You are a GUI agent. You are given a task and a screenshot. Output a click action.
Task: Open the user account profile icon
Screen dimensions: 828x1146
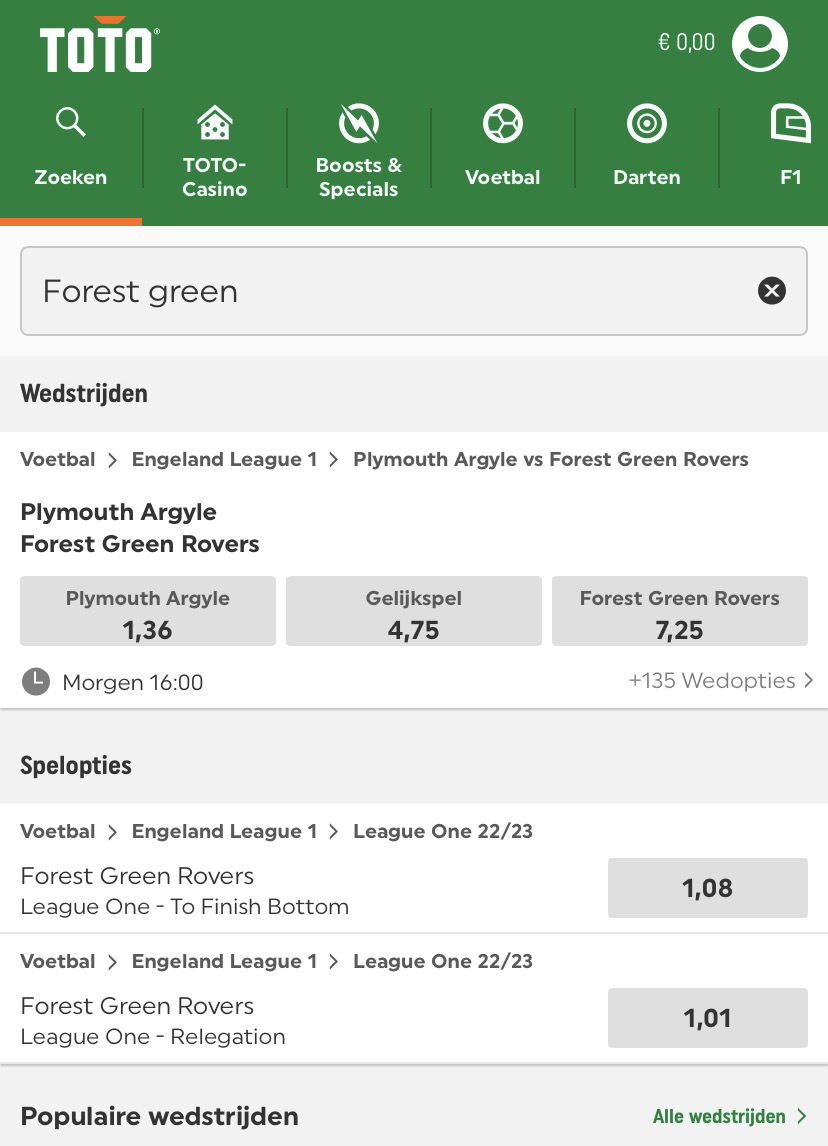759,43
